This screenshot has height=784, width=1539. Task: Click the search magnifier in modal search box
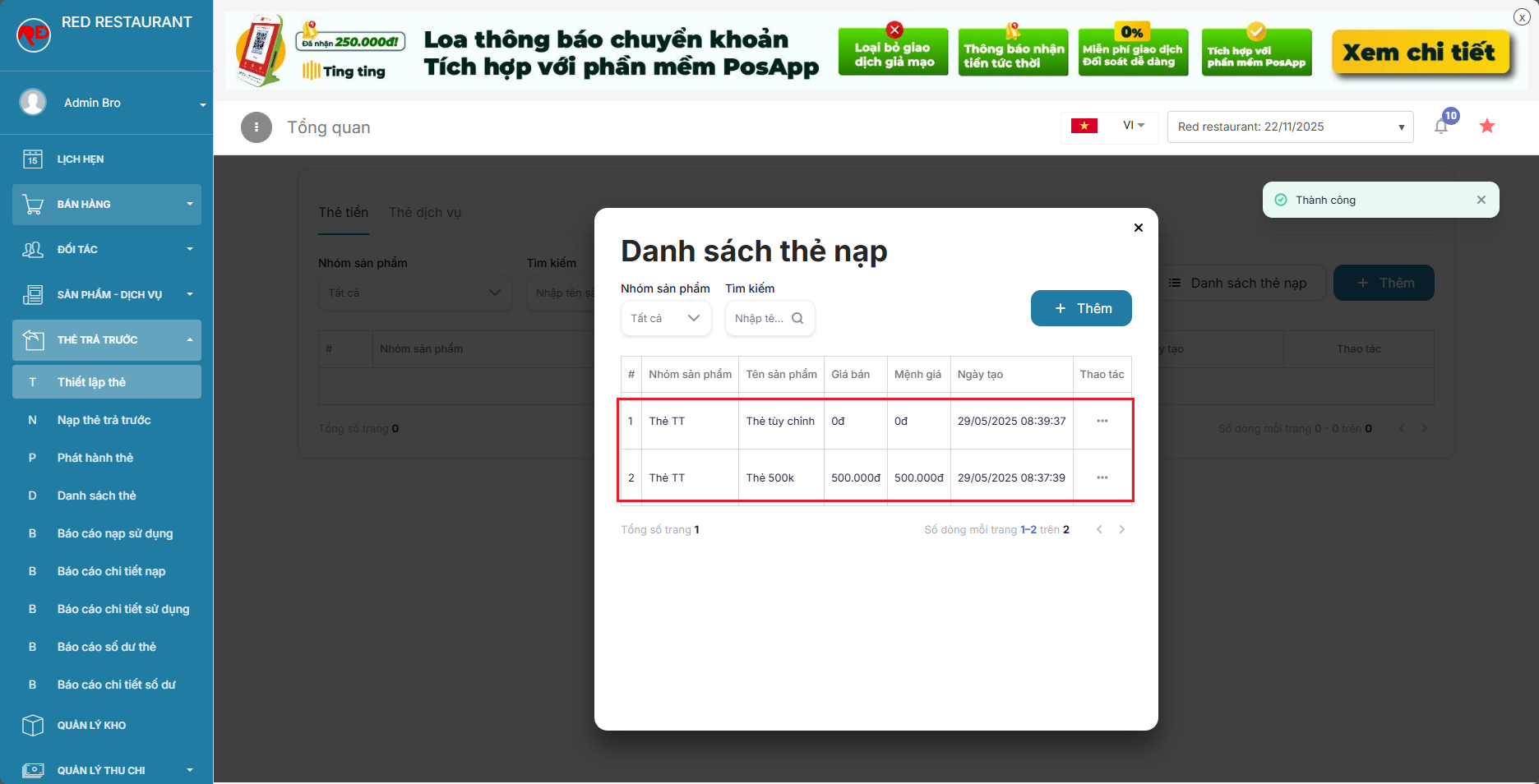[x=797, y=318]
